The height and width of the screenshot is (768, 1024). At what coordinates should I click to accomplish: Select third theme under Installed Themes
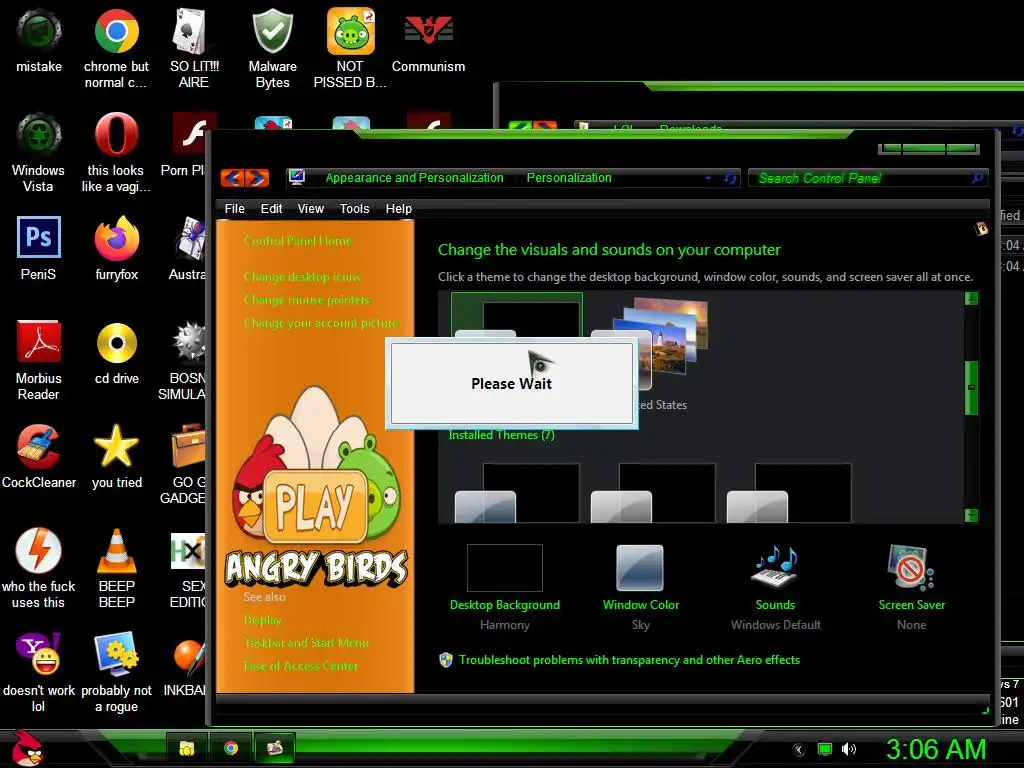tap(789, 493)
